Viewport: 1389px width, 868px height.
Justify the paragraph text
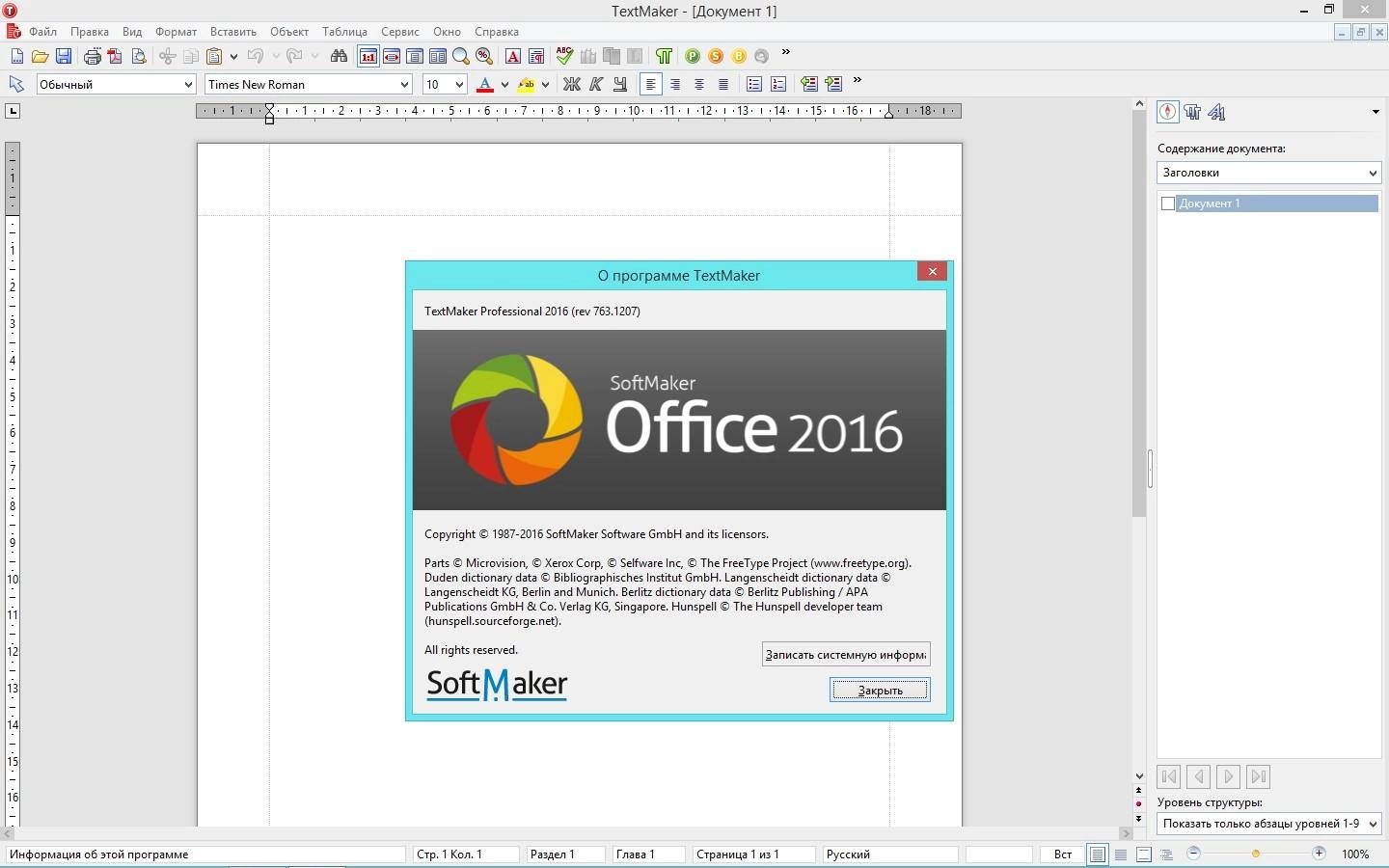click(x=723, y=85)
